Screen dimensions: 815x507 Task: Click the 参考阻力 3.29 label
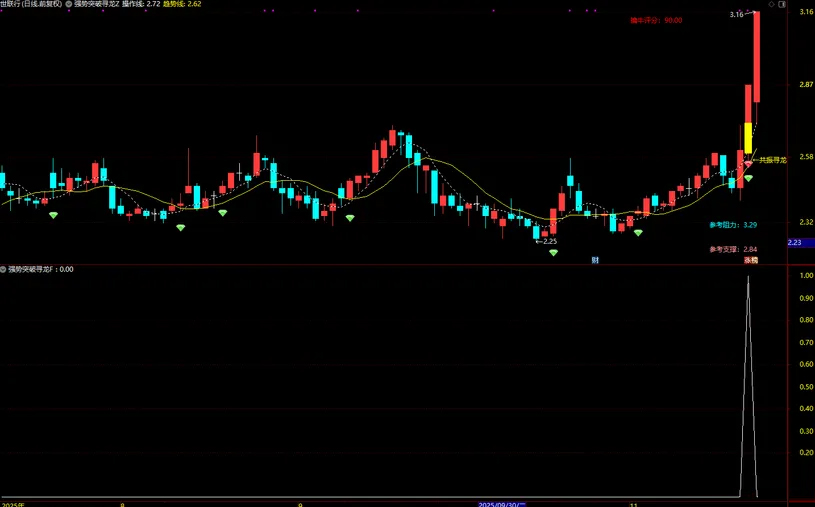pos(733,225)
